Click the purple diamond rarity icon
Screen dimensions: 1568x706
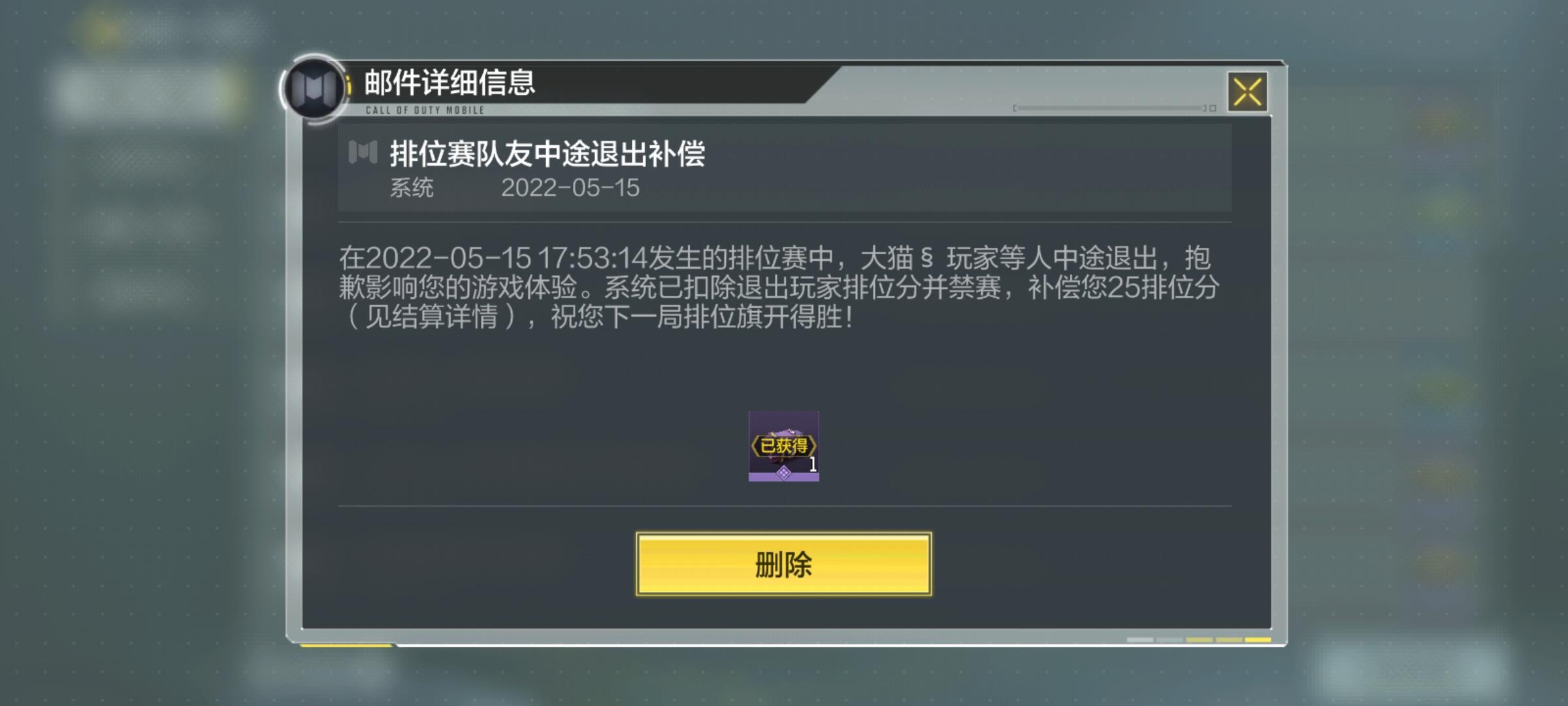(783, 473)
